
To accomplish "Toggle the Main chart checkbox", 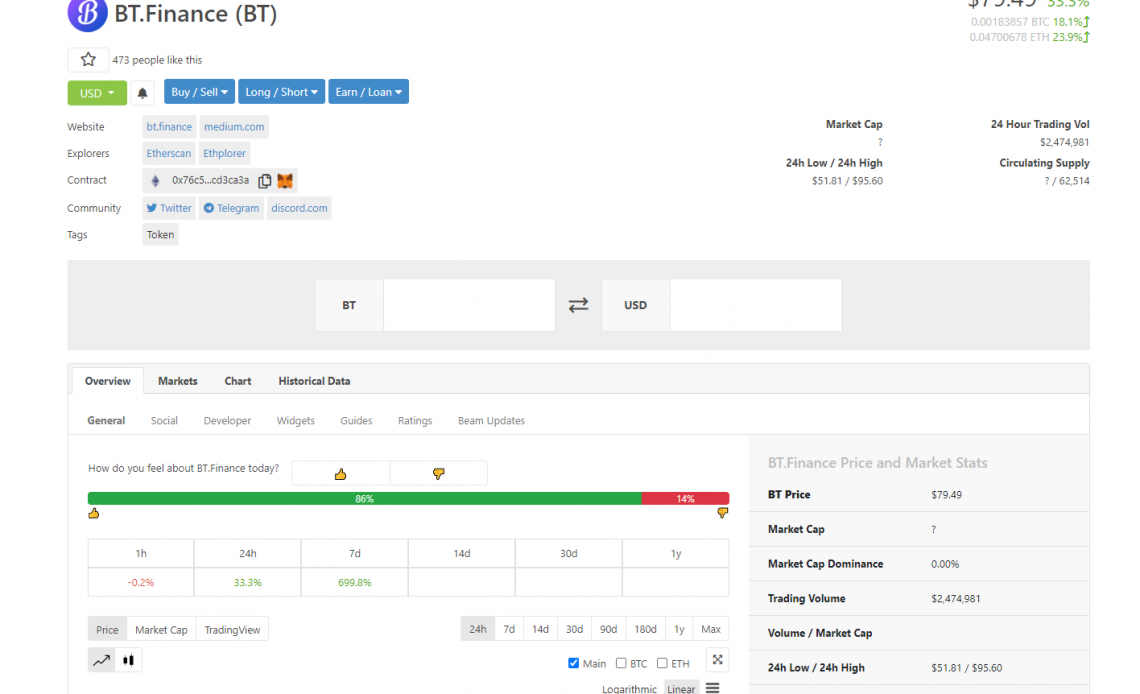I will pos(574,663).
